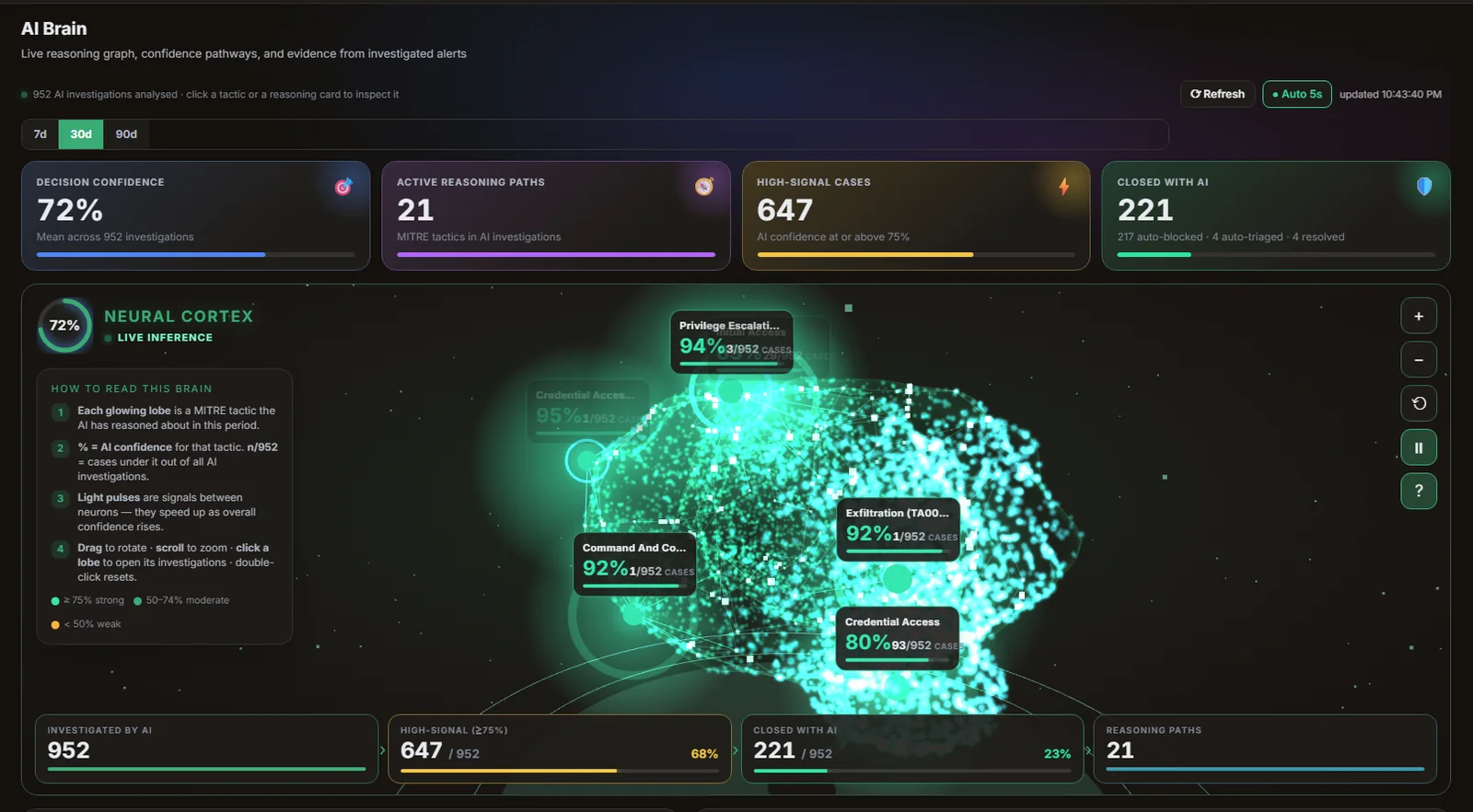Image resolution: width=1473 pixels, height=812 pixels.
Task: Click the large green neuron below Exfiltration card
Action: coord(897,579)
